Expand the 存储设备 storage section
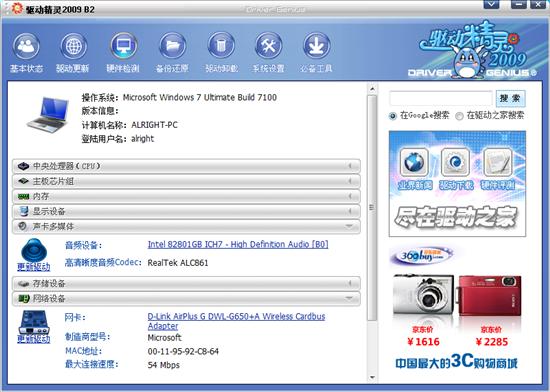550x392 pixels. click(186, 283)
